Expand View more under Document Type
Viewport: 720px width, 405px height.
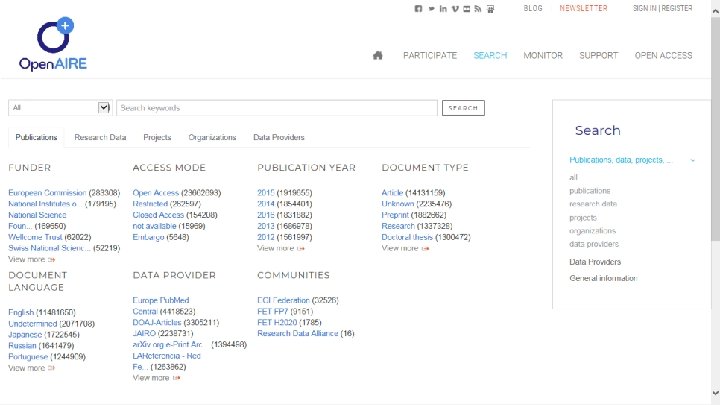(405, 248)
